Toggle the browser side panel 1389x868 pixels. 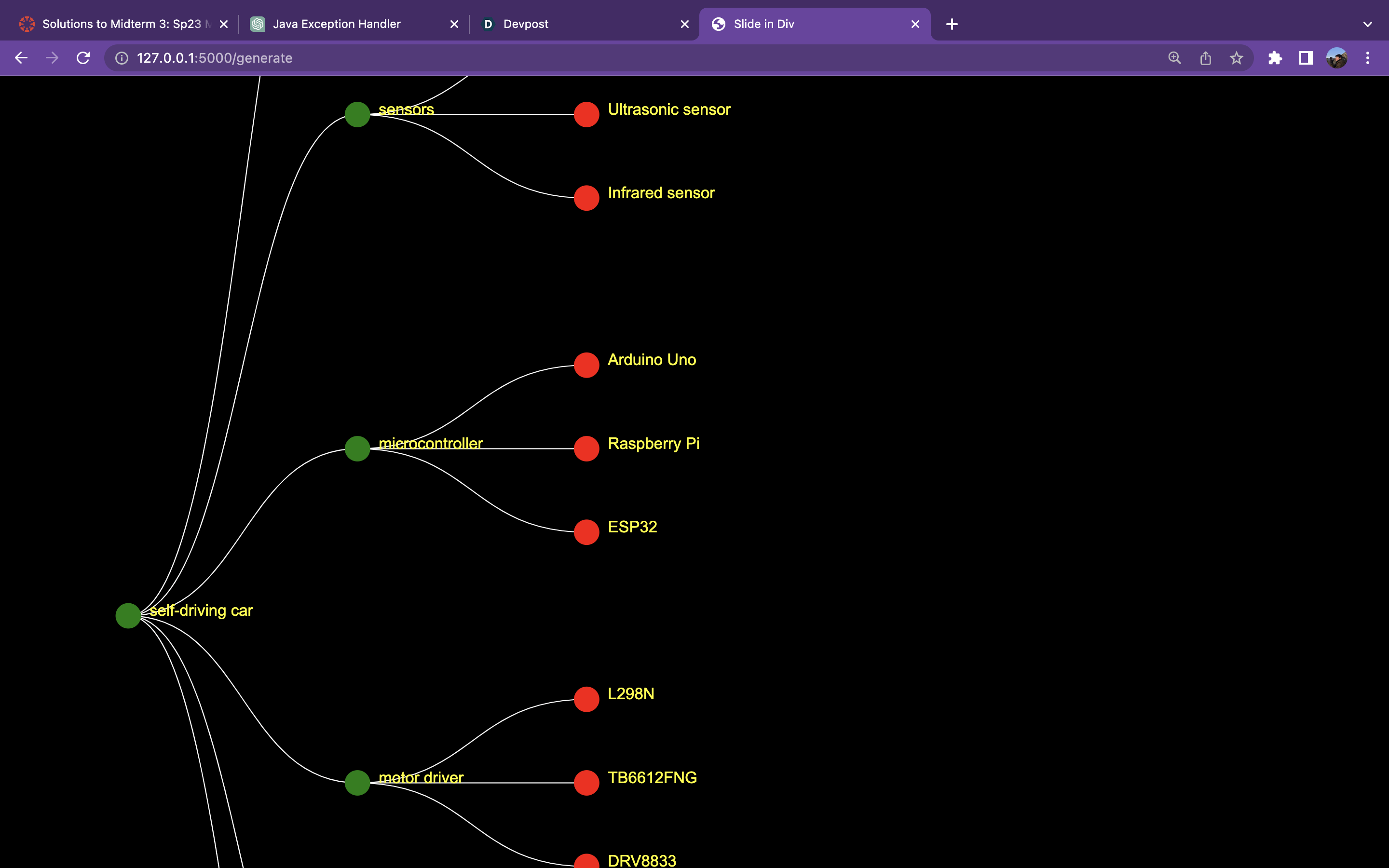(1306, 58)
